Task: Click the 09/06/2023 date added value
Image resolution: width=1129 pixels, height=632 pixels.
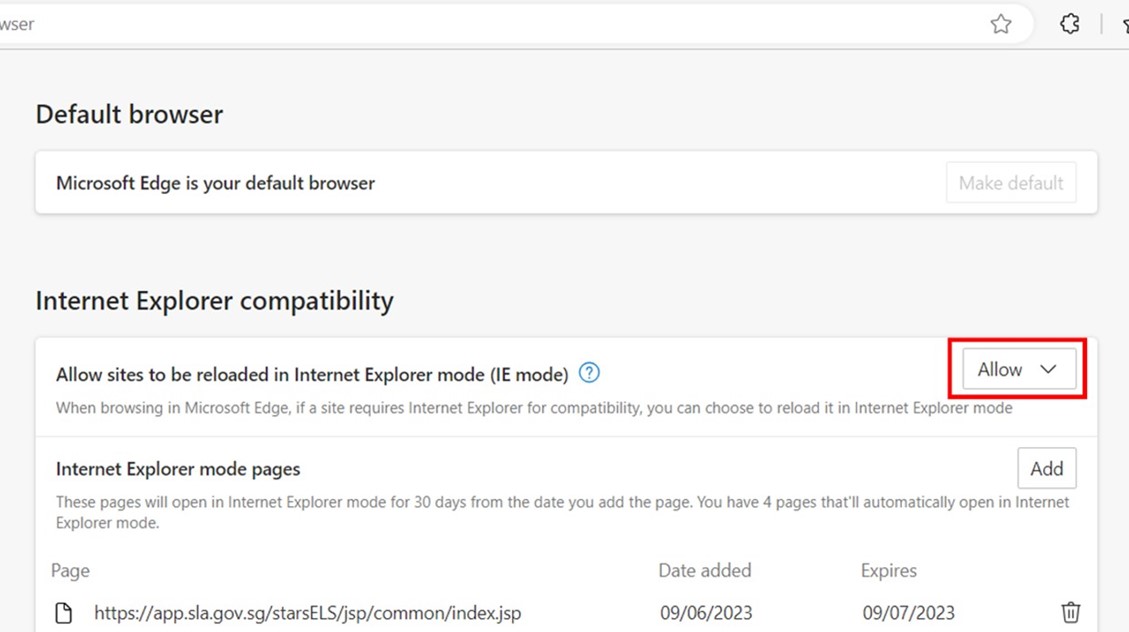Action: pyautogui.click(x=706, y=613)
